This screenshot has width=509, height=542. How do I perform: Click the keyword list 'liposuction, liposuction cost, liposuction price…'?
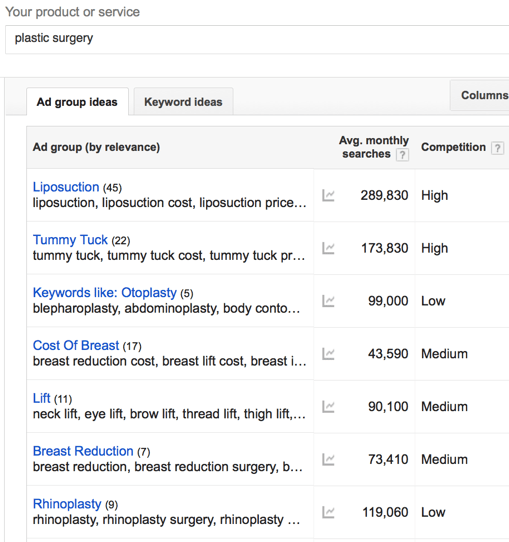169,203
